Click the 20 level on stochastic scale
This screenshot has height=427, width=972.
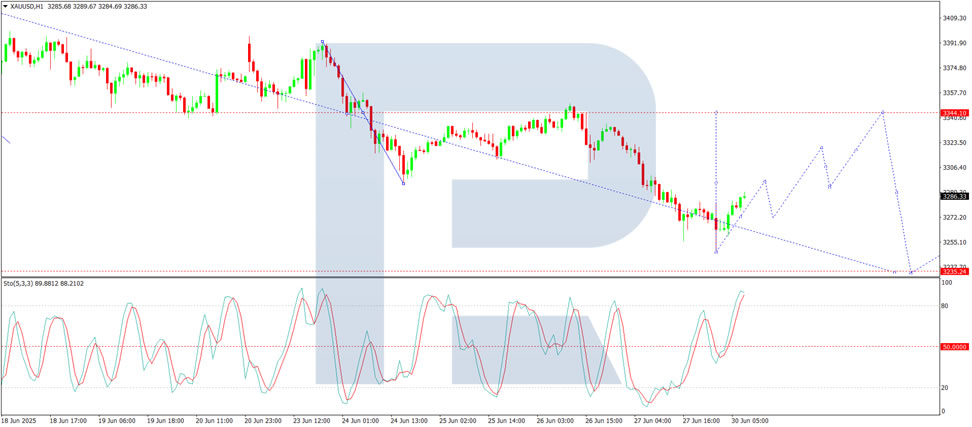(x=947, y=388)
